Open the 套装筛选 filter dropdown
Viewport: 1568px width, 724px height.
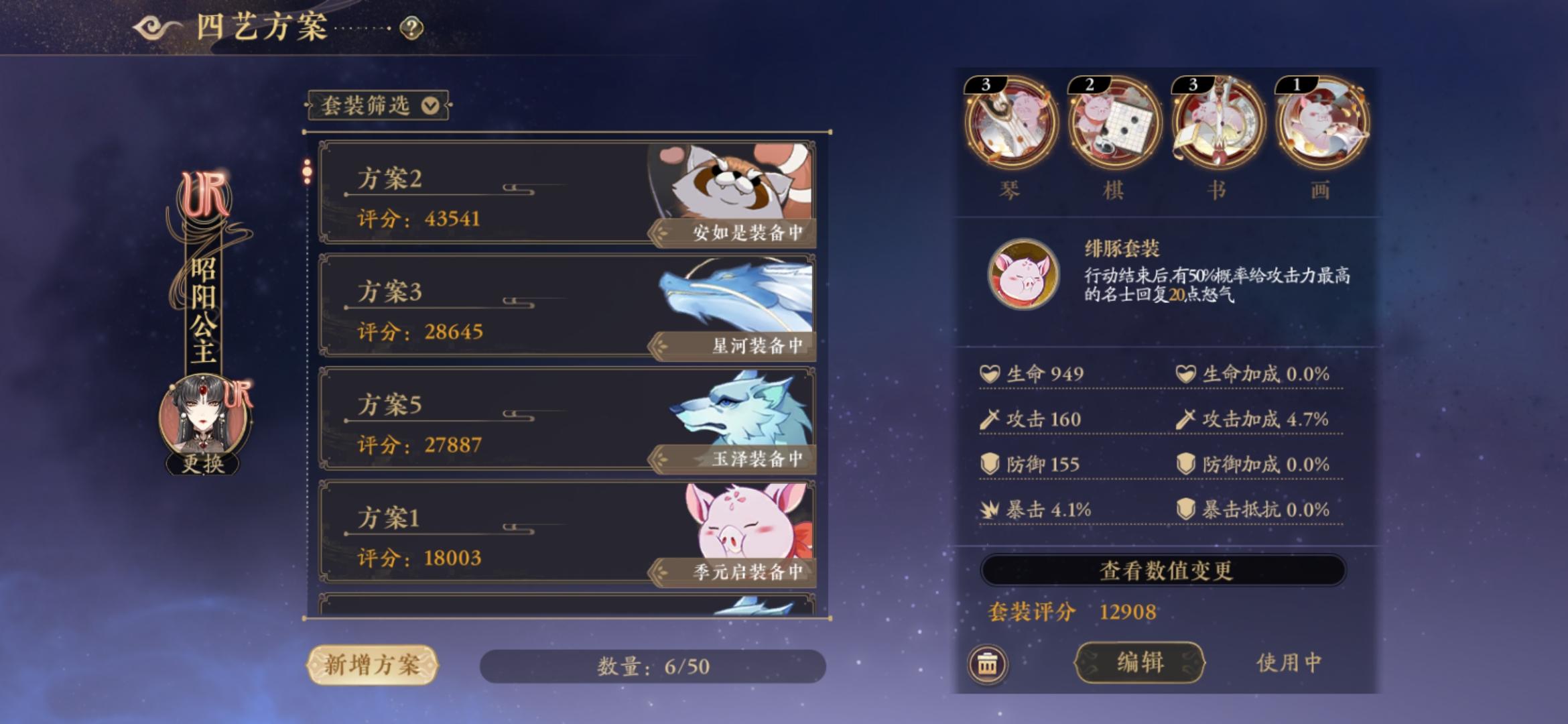378,105
